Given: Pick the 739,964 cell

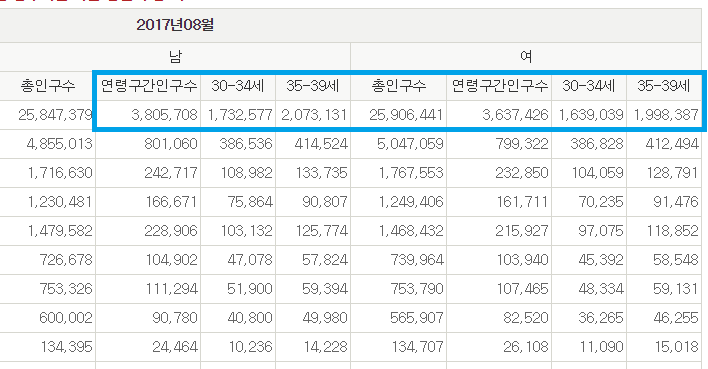Looking at the screenshot, I should click(399, 260).
